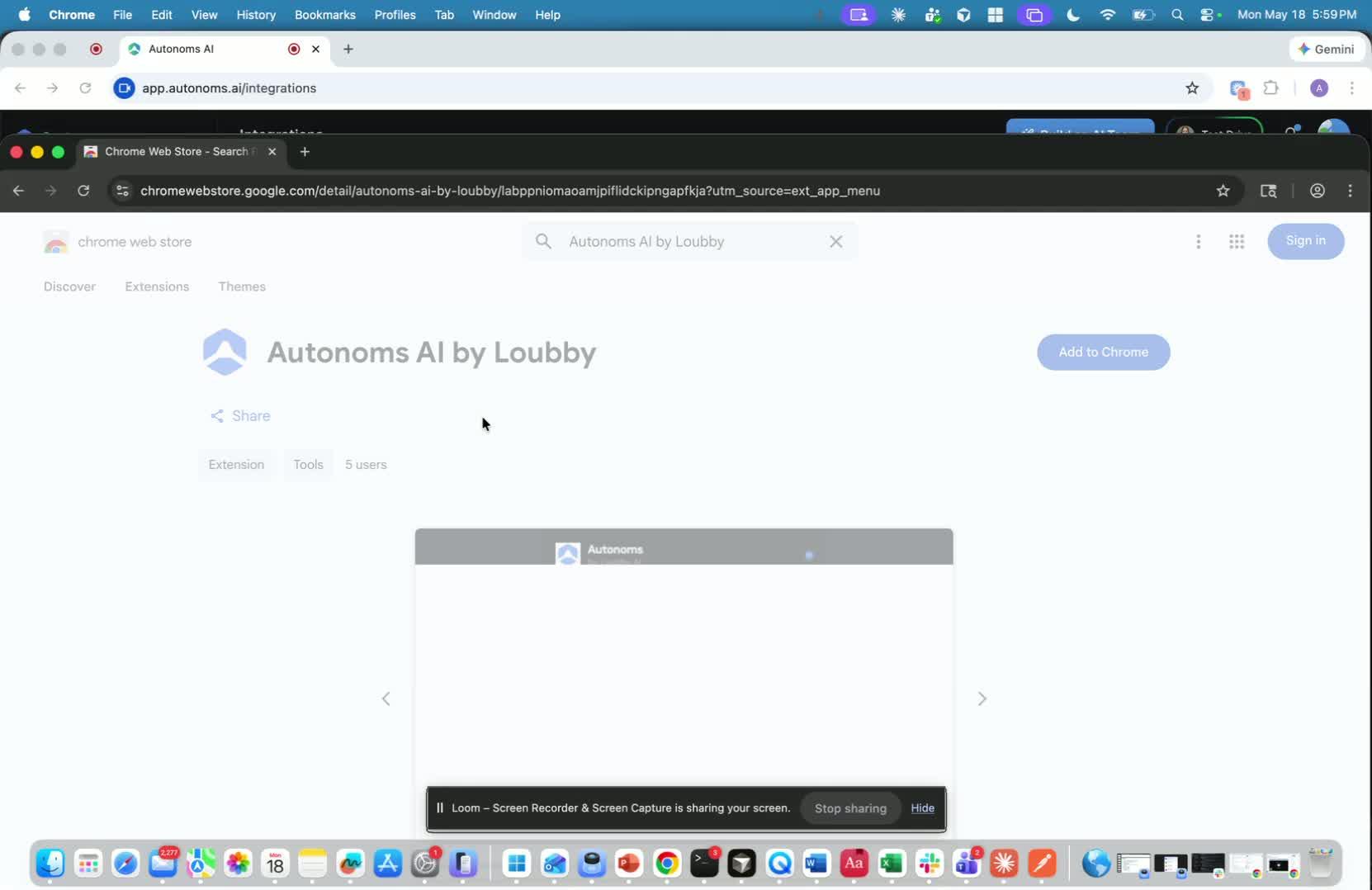Click the chrome web store logo
The height and width of the screenshot is (890, 1372).
117,242
